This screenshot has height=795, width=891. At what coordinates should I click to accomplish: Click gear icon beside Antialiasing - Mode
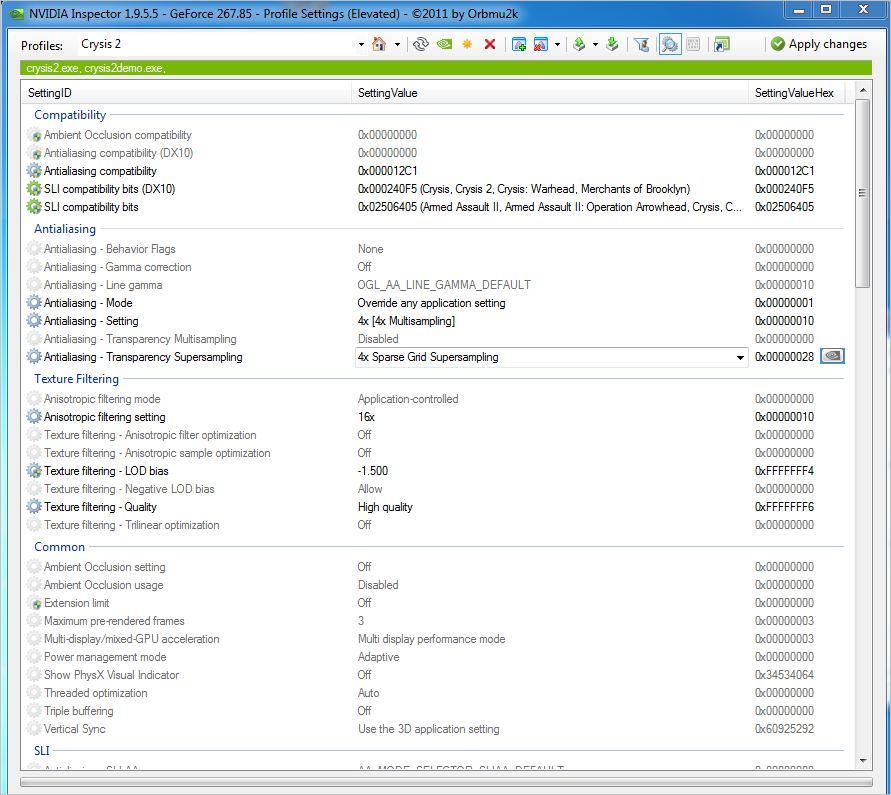pos(34,302)
